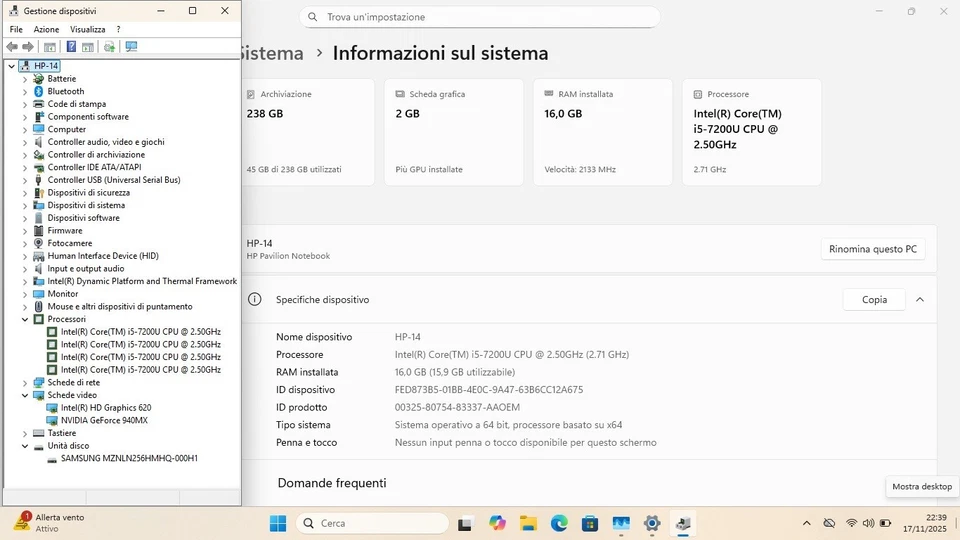Click the RAM installata 16,0 GB card
Viewport: 960px width, 540px height.
click(603, 132)
